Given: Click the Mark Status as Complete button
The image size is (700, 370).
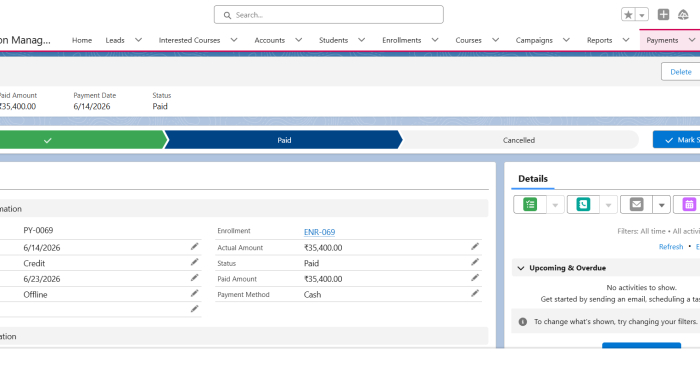Looking at the screenshot, I should click(676, 140).
